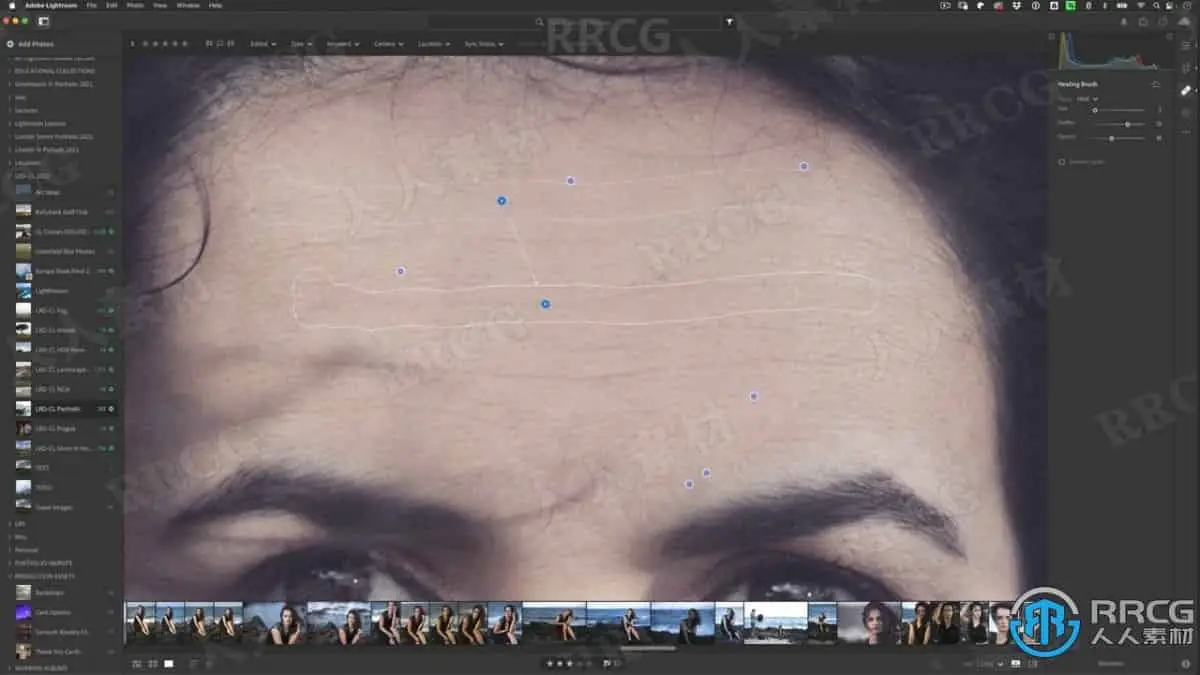
Task: Open the Card Updates album
Action: 60,612
